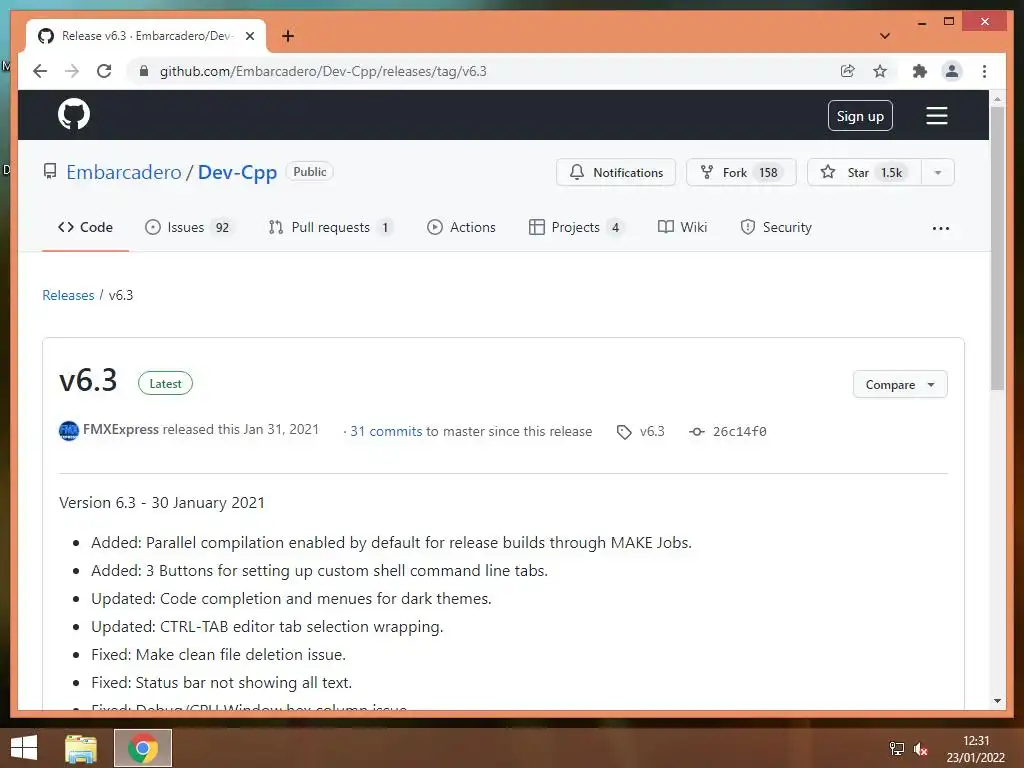This screenshot has height=768, width=1024.
Task: Go back to previous page
Action: (40, 71)
